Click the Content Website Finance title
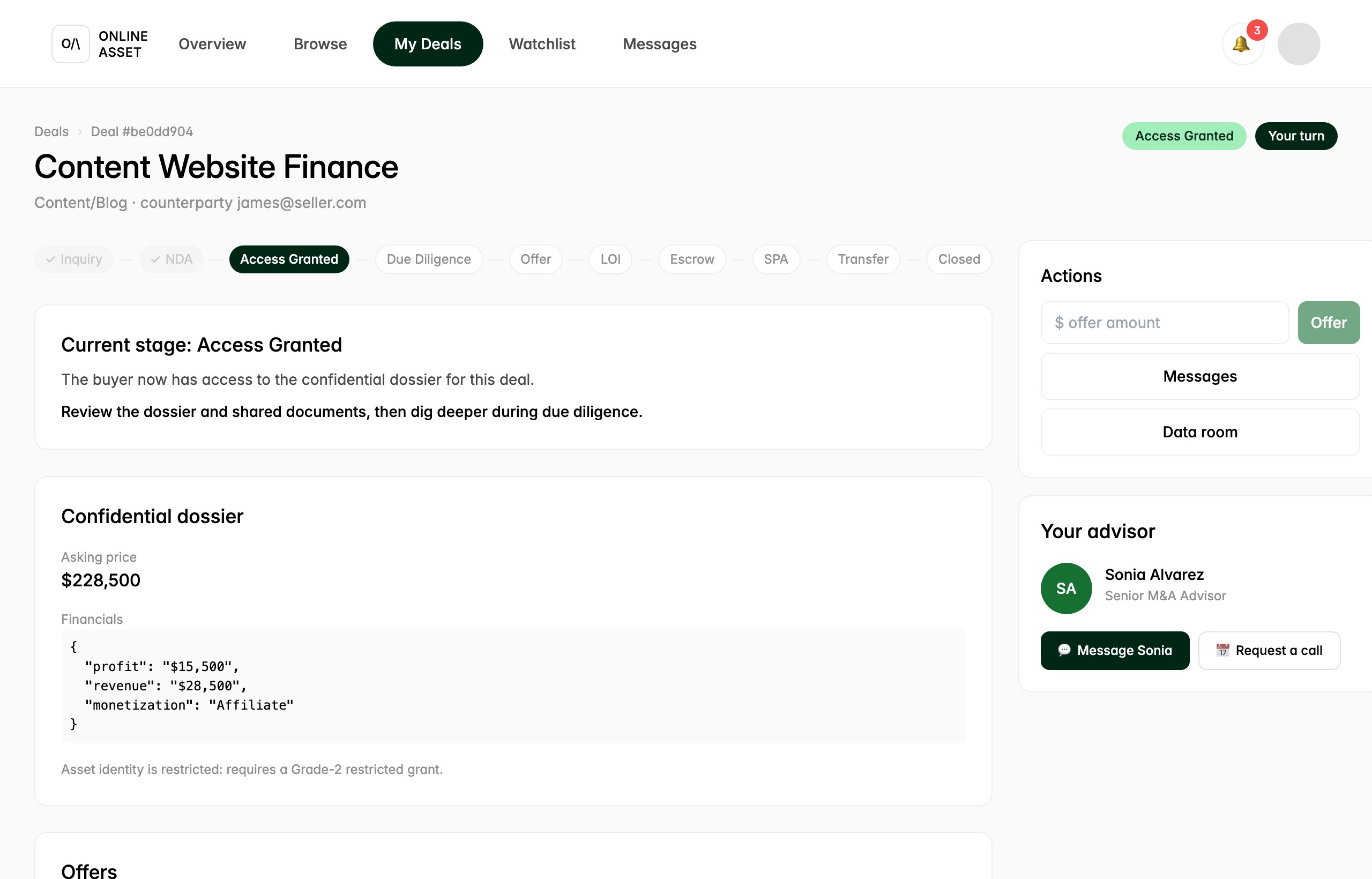 tap(217, 167)
